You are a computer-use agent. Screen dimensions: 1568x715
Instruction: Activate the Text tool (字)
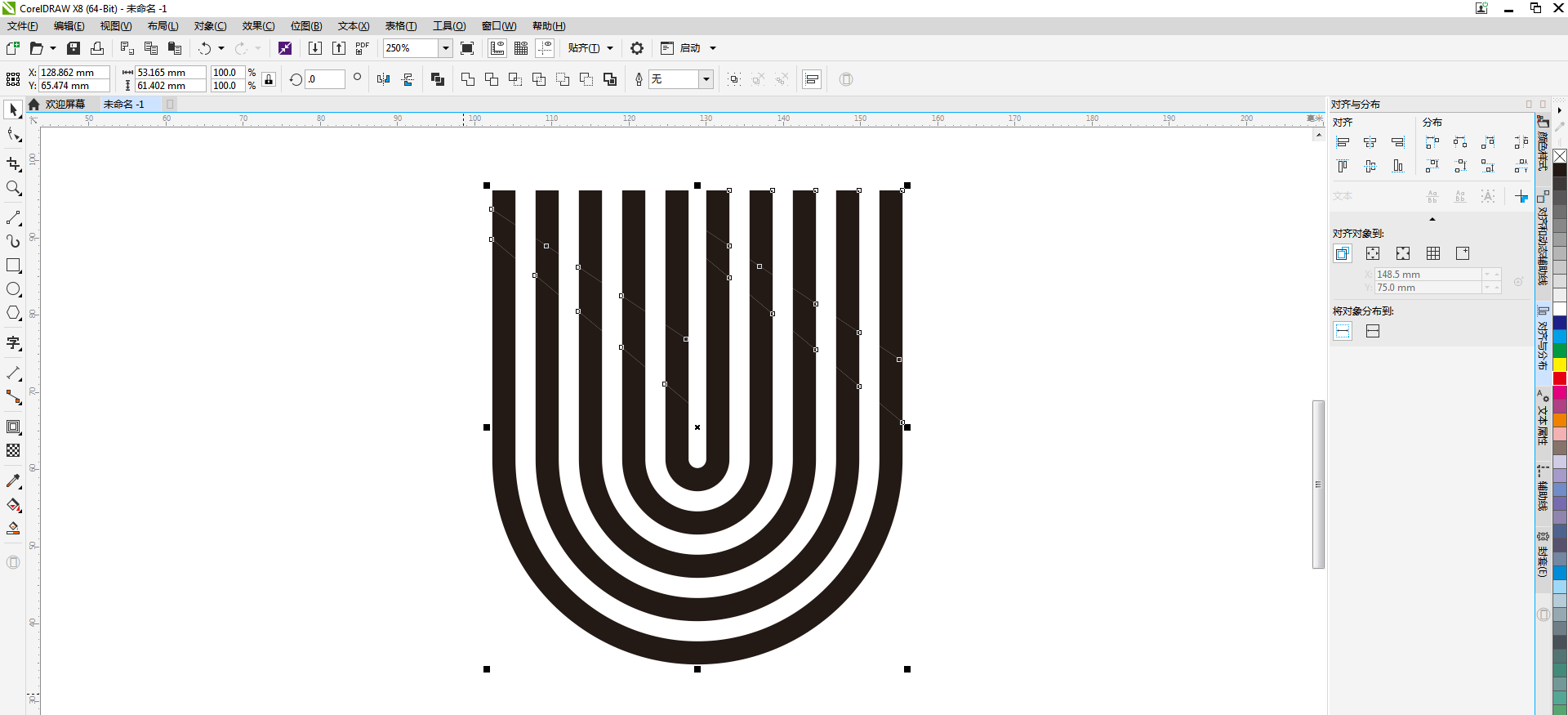tap(13, 343)
